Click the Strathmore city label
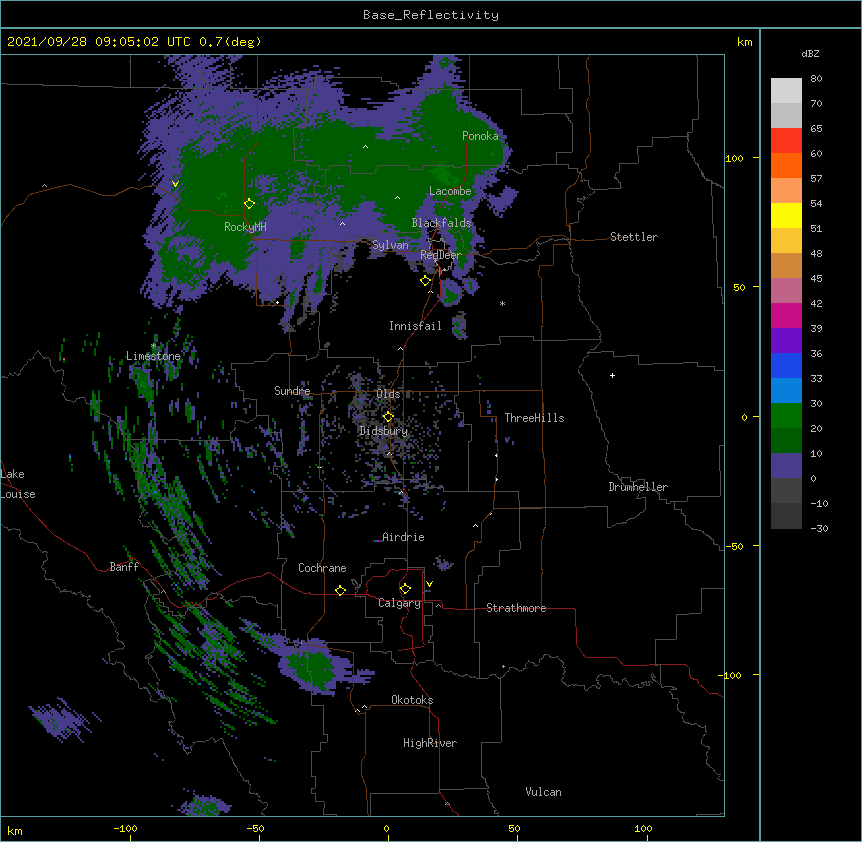This screenshot has width=862, height=842. pyautogui.click(x=516, y=608)
